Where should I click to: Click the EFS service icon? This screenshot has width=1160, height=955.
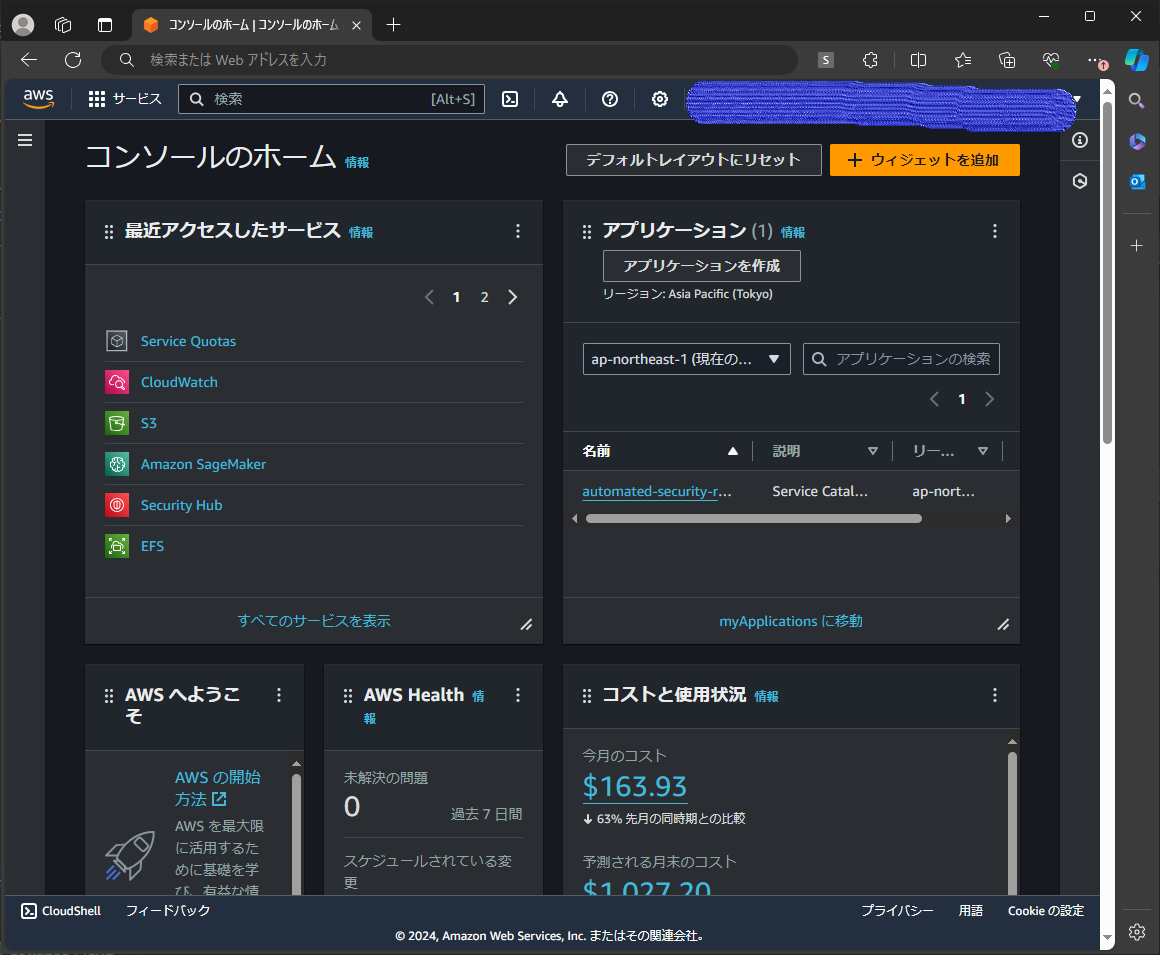point(117,546)
